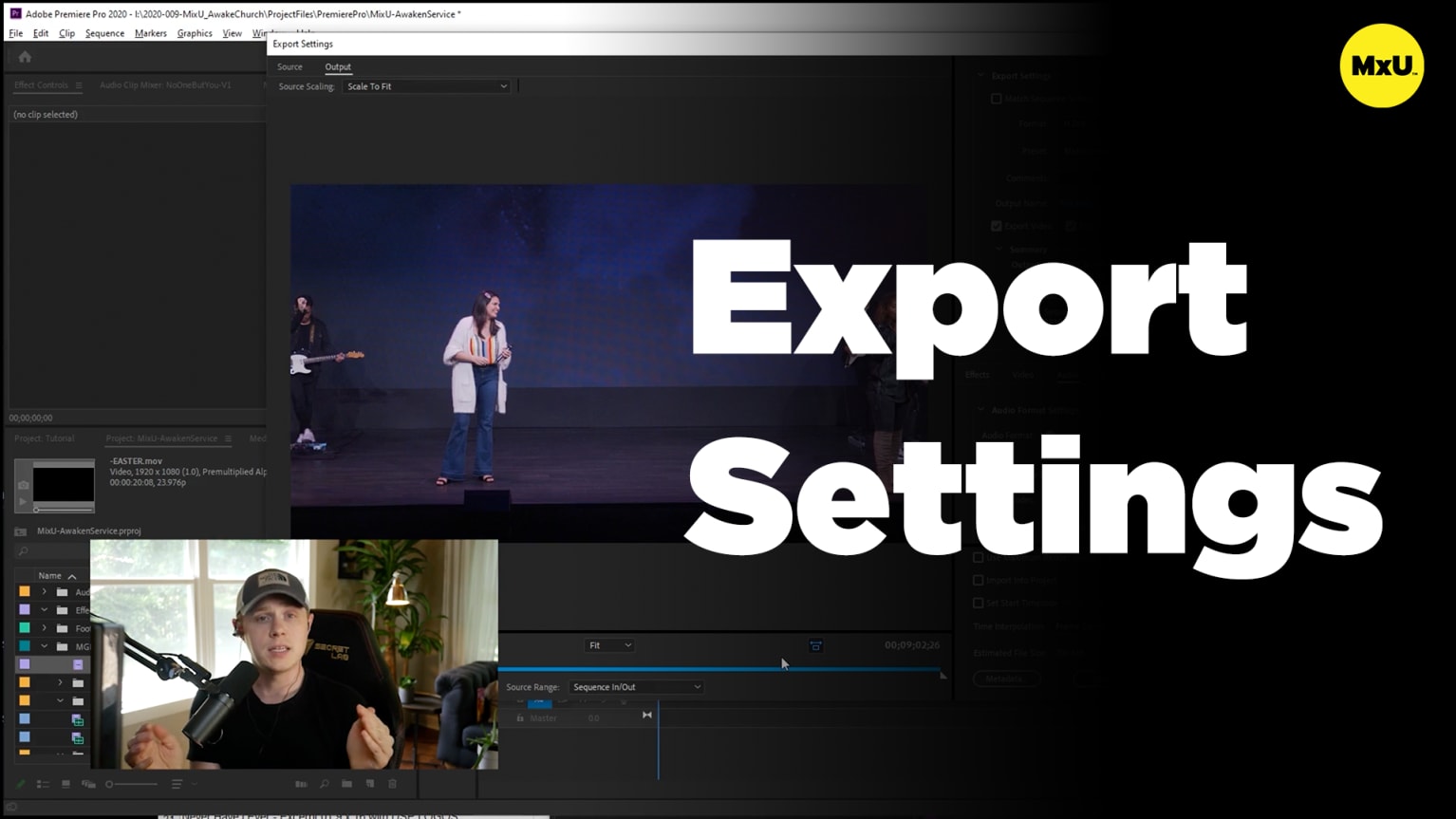Switch the Project panel to Icon View
The width and height of the screenshot is (1456, 819).
pos(65,784)
